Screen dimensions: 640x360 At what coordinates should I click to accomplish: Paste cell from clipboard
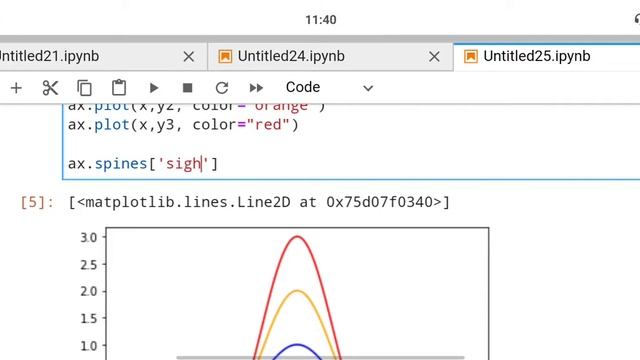[x=119, y=87]
